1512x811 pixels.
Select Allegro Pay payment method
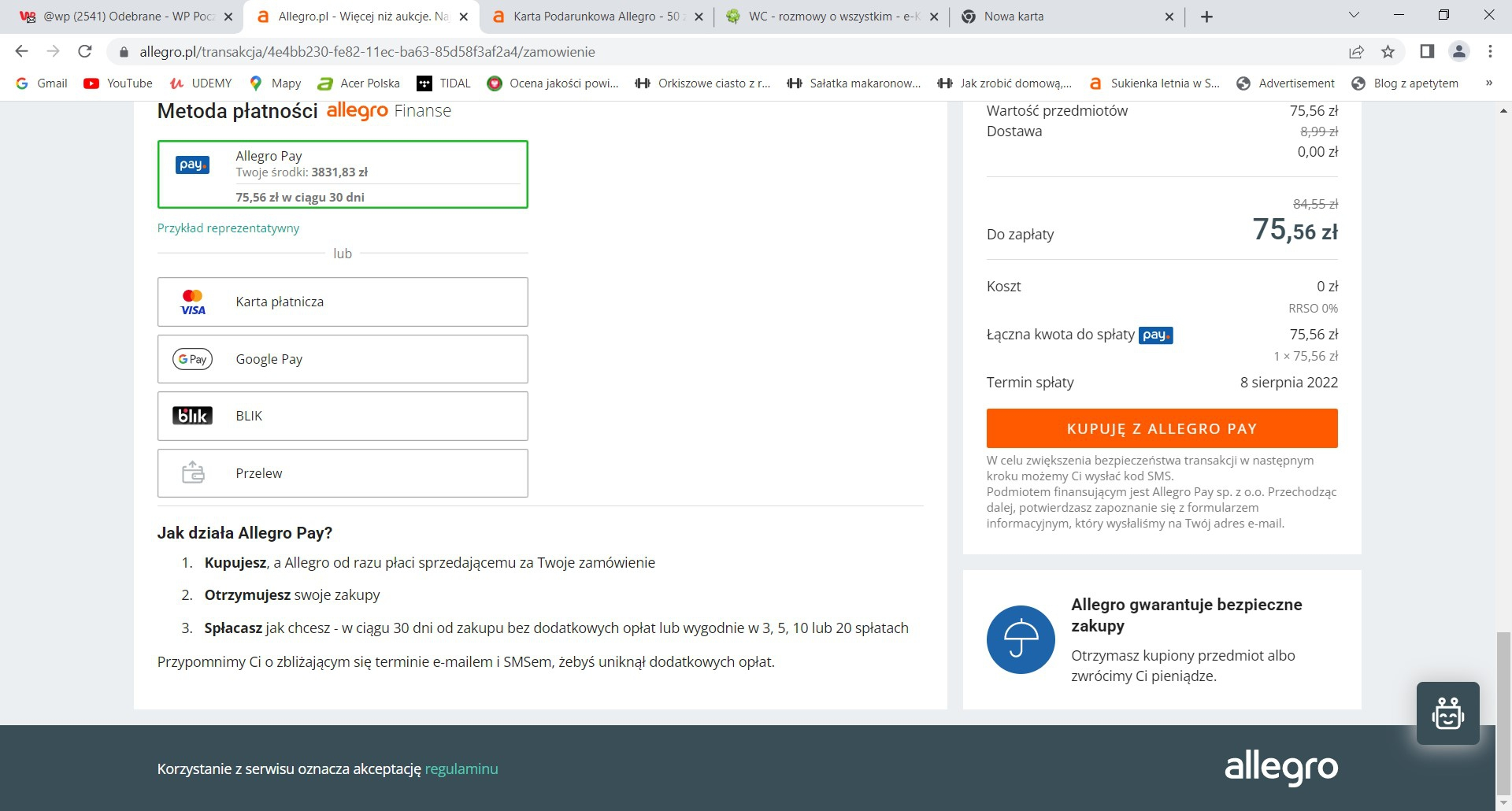(x=343, y=174)
